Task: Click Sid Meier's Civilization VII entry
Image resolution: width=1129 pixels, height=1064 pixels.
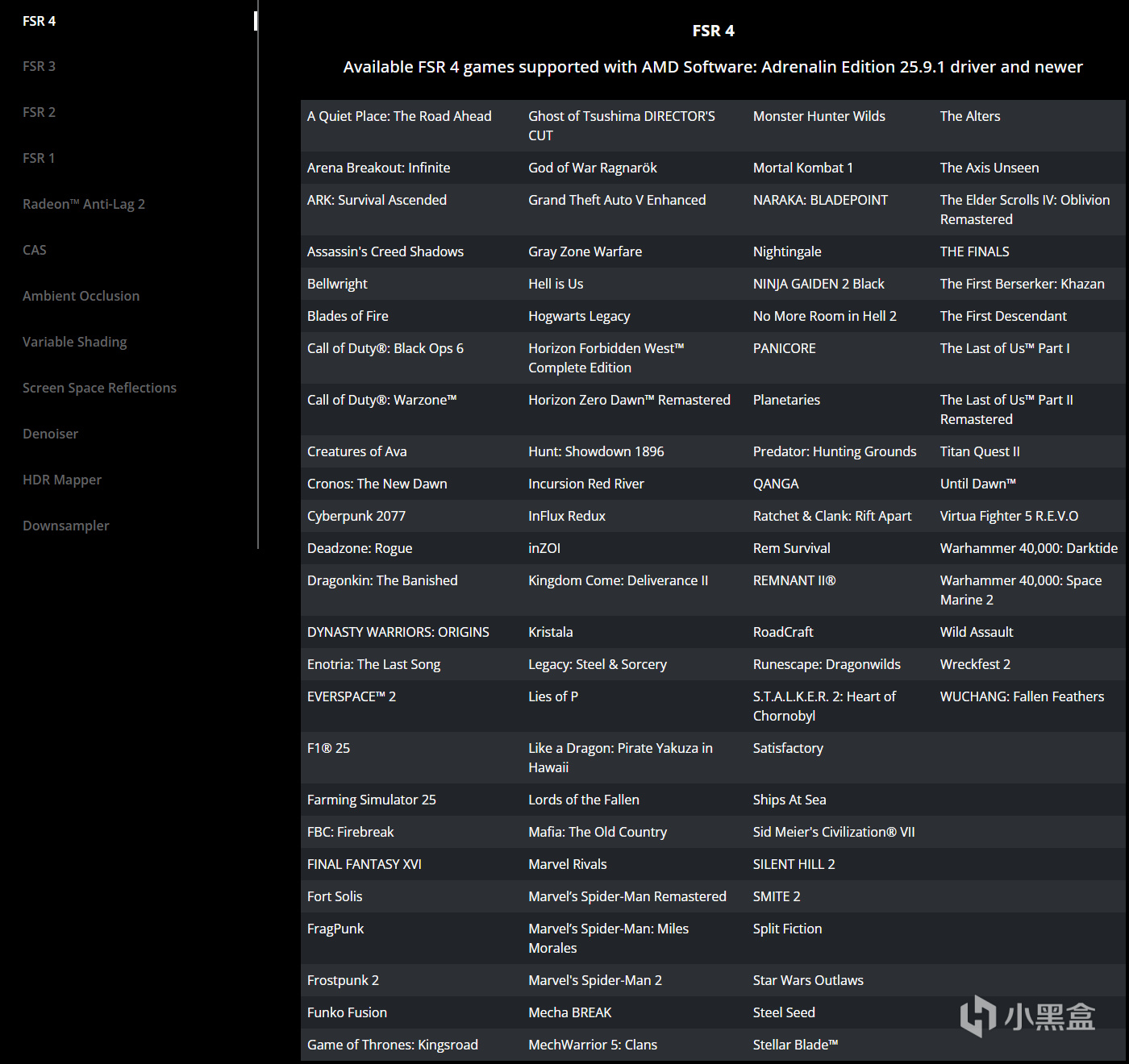Action: tap(834, 832)
